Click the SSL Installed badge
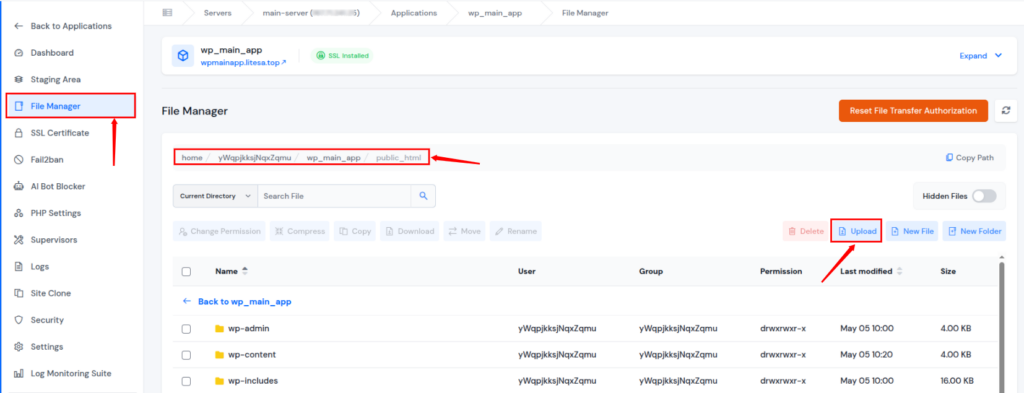The image size is (1024, 393). coord(342,55)
